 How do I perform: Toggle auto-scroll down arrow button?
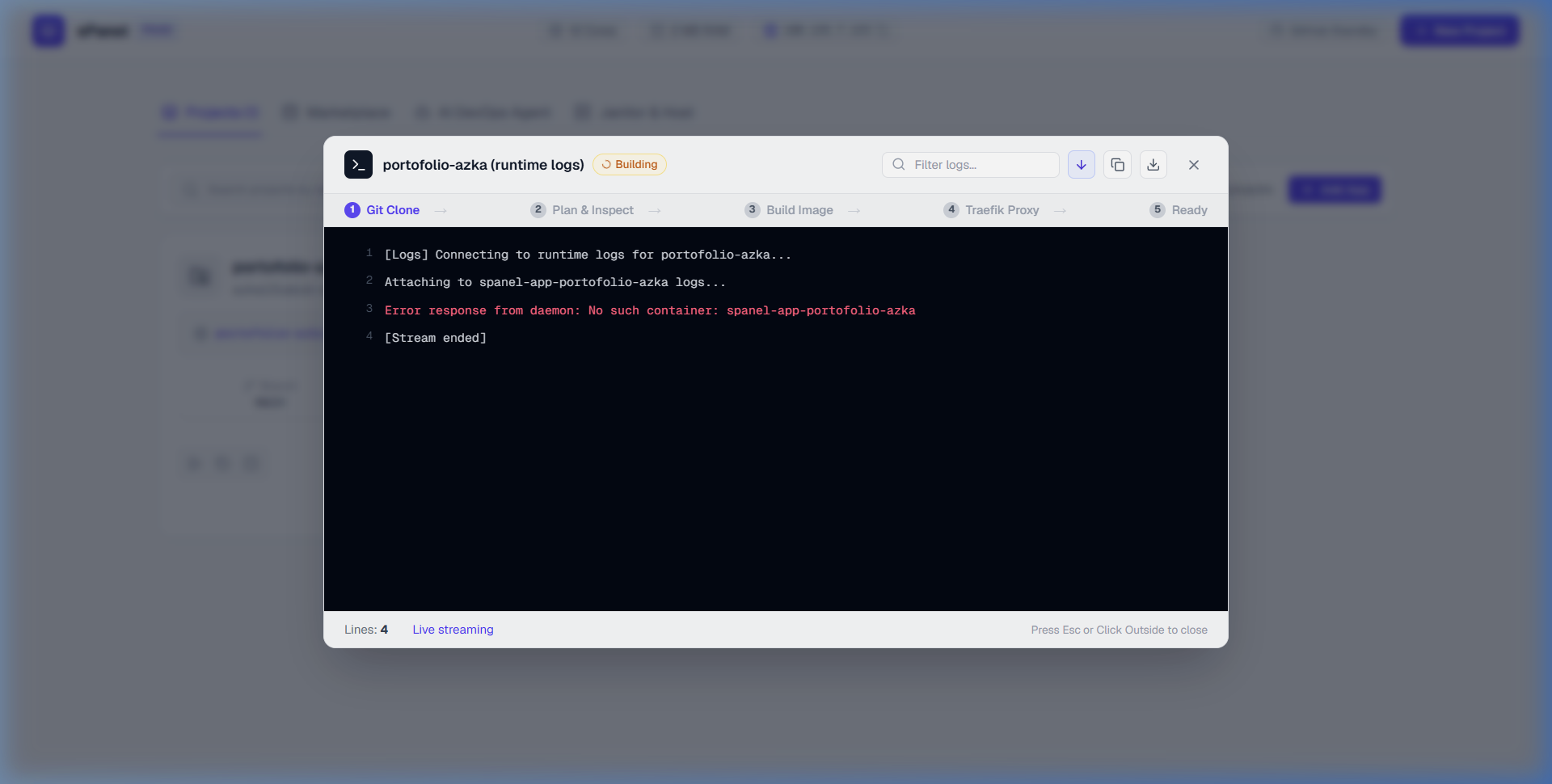(x=1082, y=165)
